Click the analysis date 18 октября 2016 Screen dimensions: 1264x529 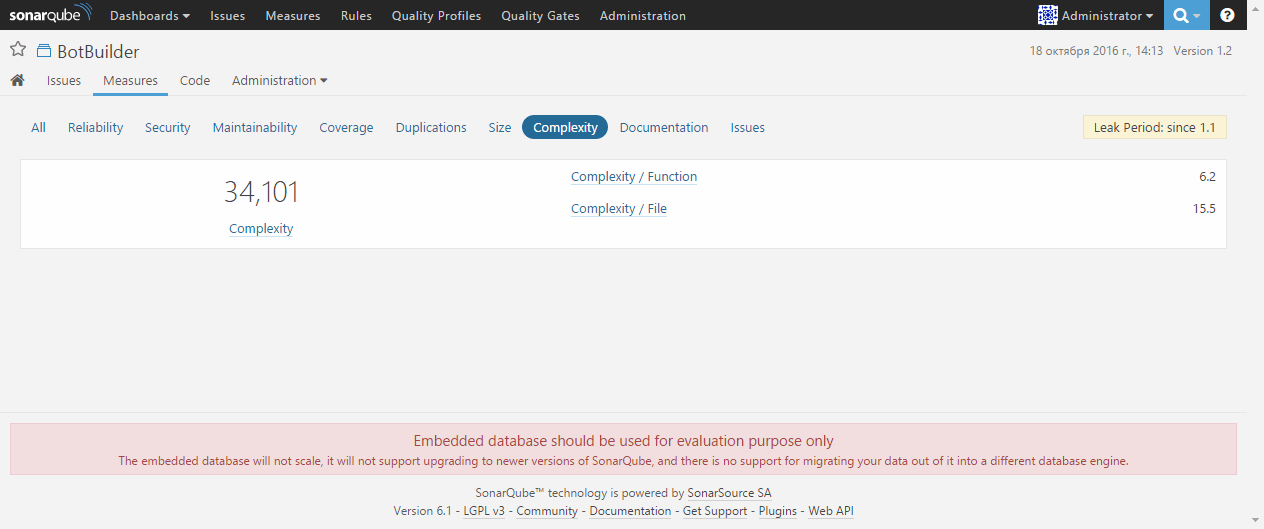(1096, 50)
